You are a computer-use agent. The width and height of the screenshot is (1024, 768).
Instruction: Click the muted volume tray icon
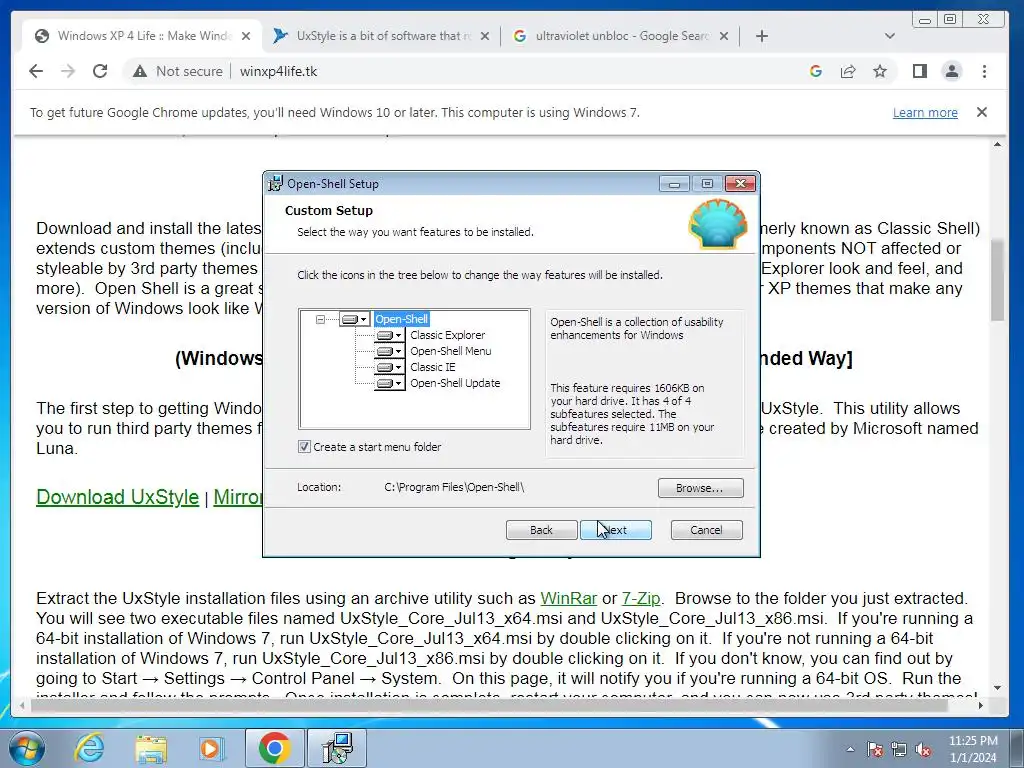pyautogui.click(x=923, y=750)
